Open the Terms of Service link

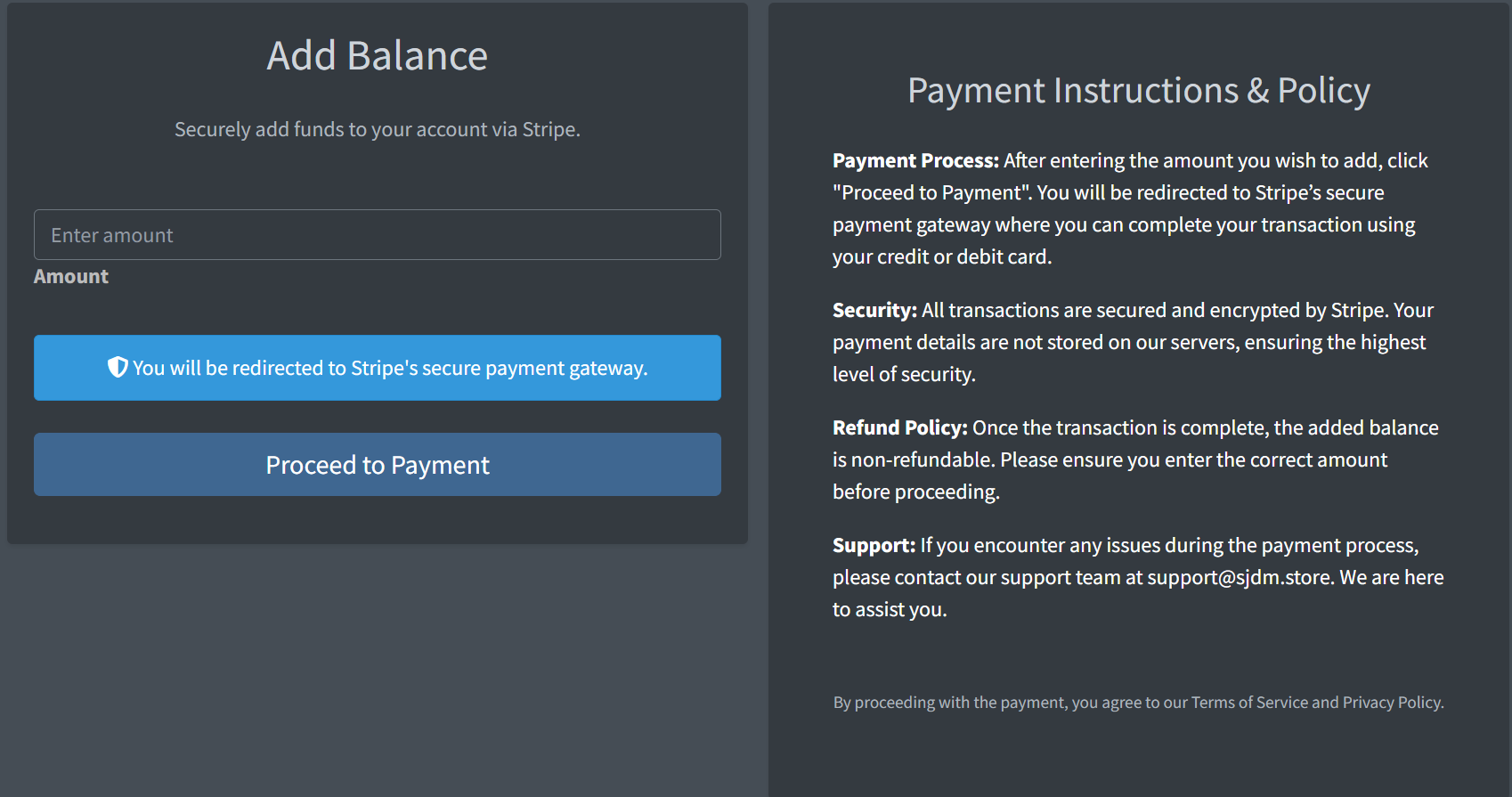click(x=1249, y=703)
